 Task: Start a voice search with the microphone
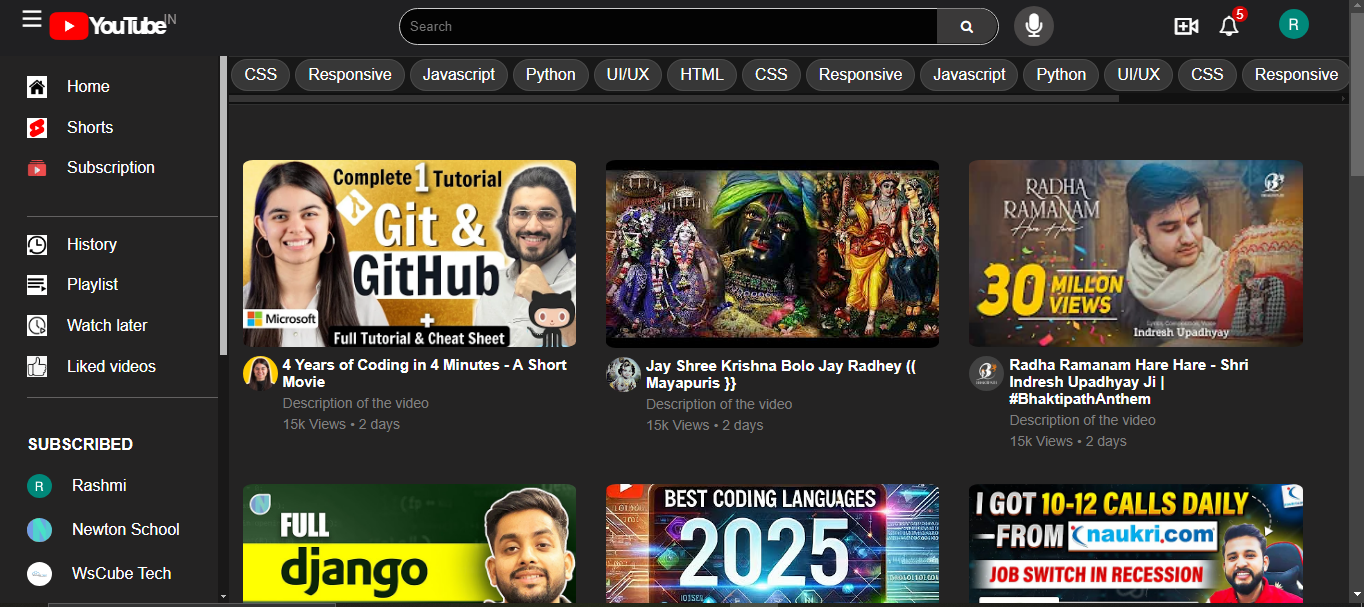tap(1033, 25)
